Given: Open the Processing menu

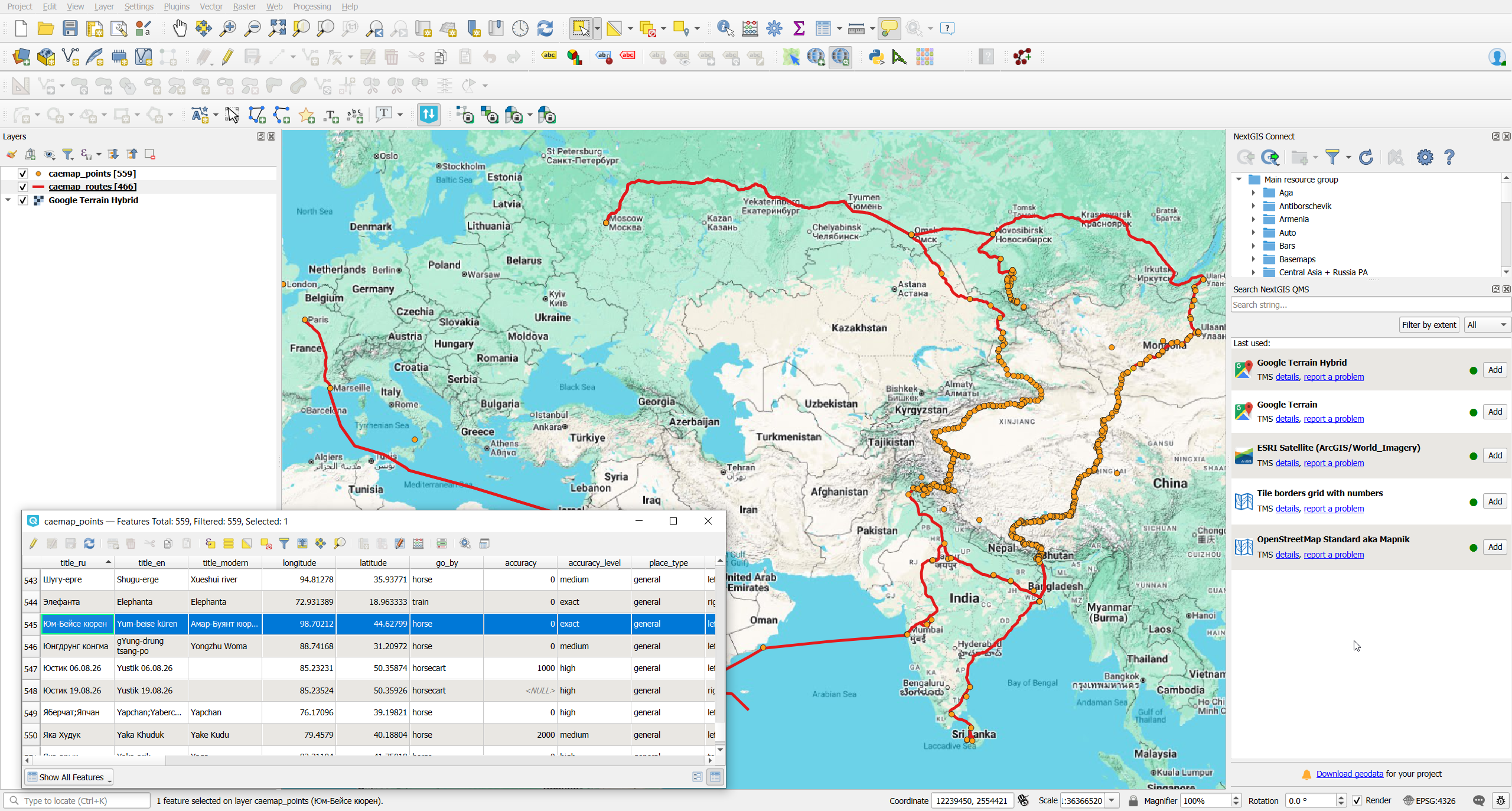Looking at the screenshot, I should pyautogui.click(x=312, y=6).
